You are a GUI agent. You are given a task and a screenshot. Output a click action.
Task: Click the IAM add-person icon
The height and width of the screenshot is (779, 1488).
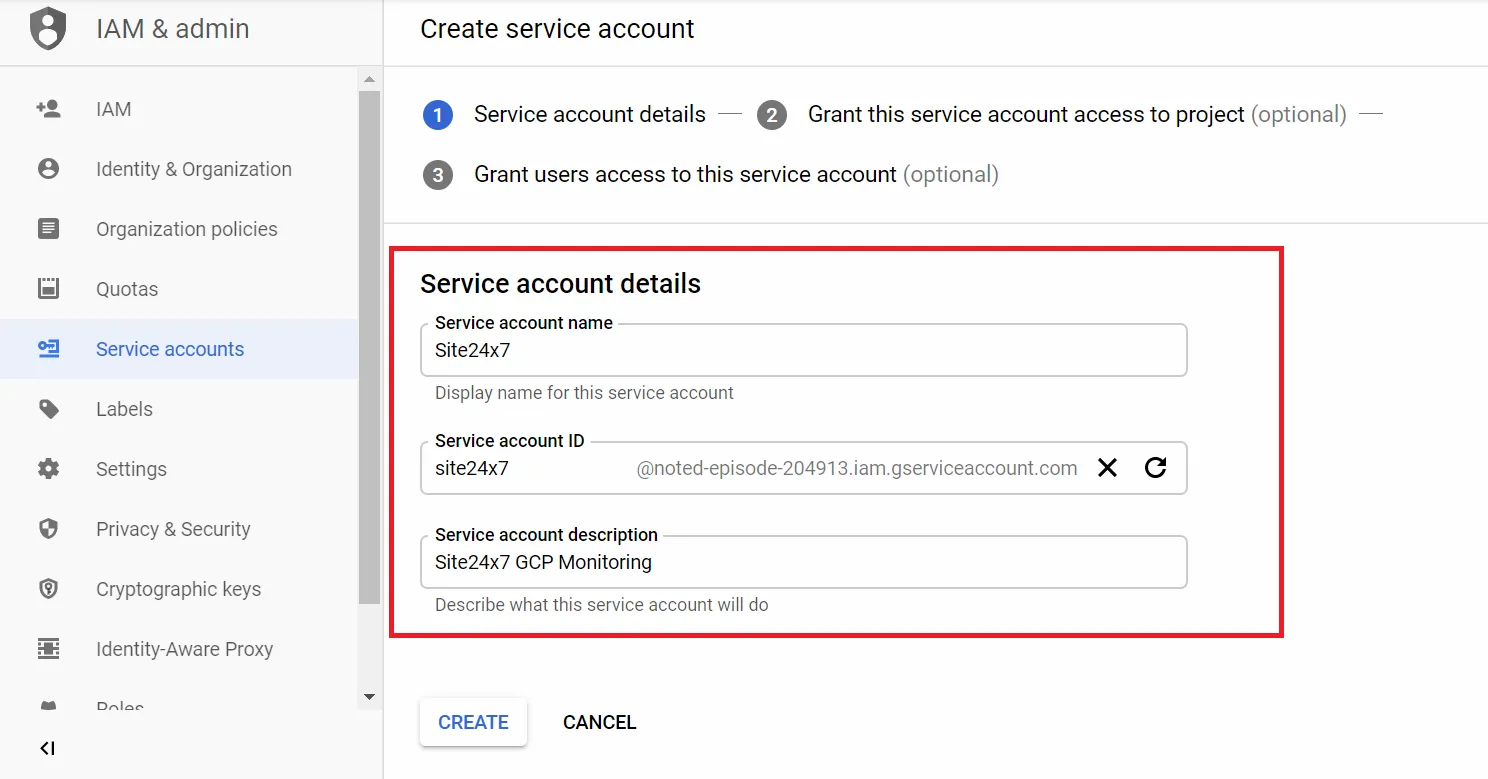[48, 109]
